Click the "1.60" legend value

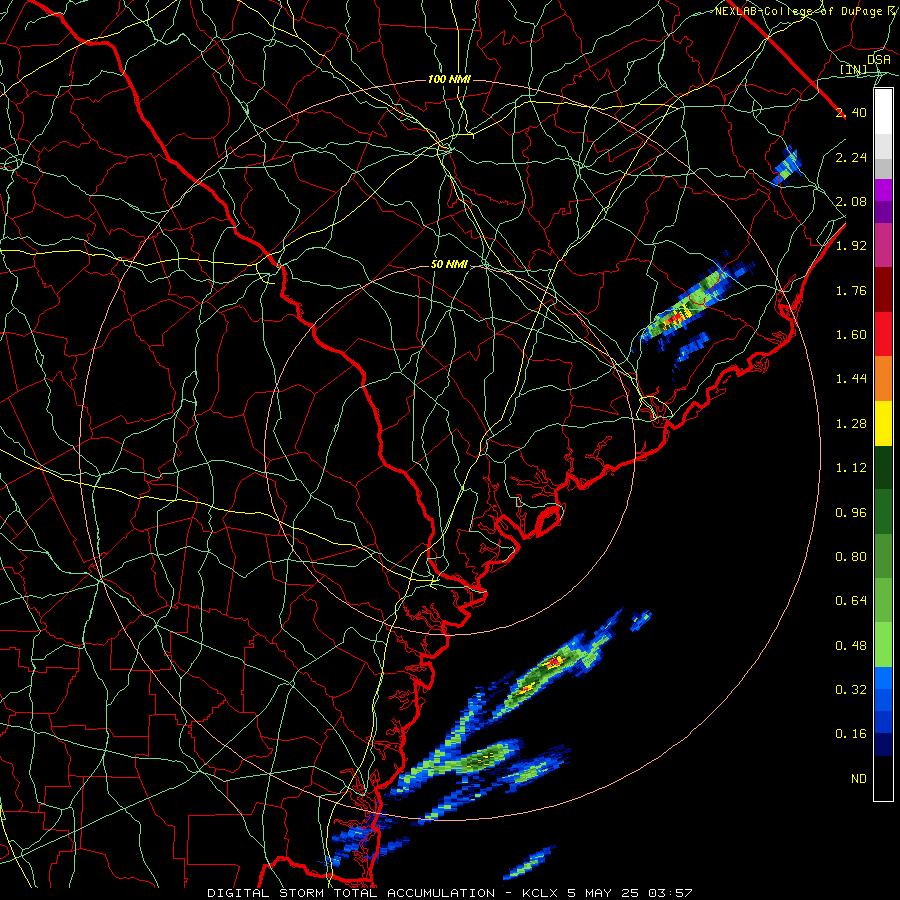tap(851, 335)
